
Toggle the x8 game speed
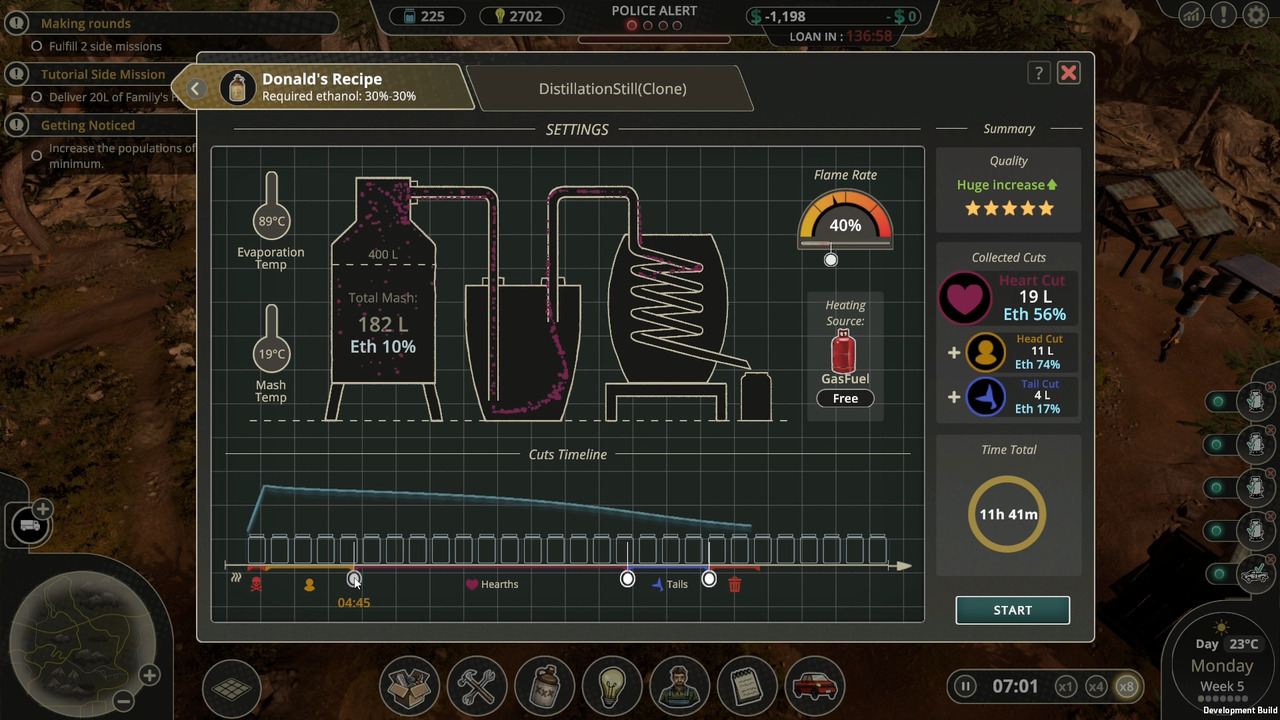1127,687
